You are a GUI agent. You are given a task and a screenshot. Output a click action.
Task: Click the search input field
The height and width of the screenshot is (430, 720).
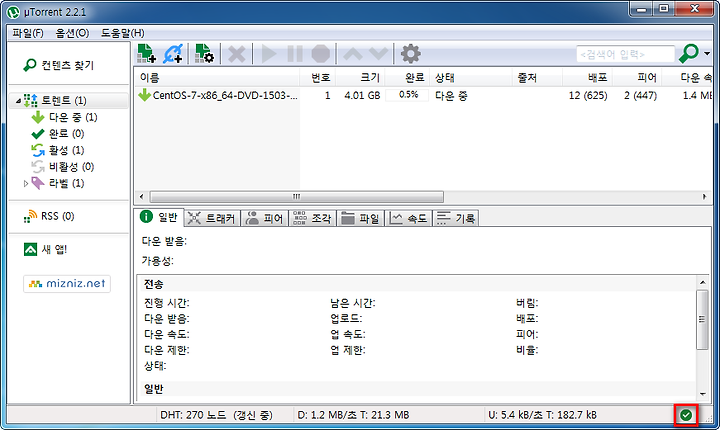click(x=625, y=54)
